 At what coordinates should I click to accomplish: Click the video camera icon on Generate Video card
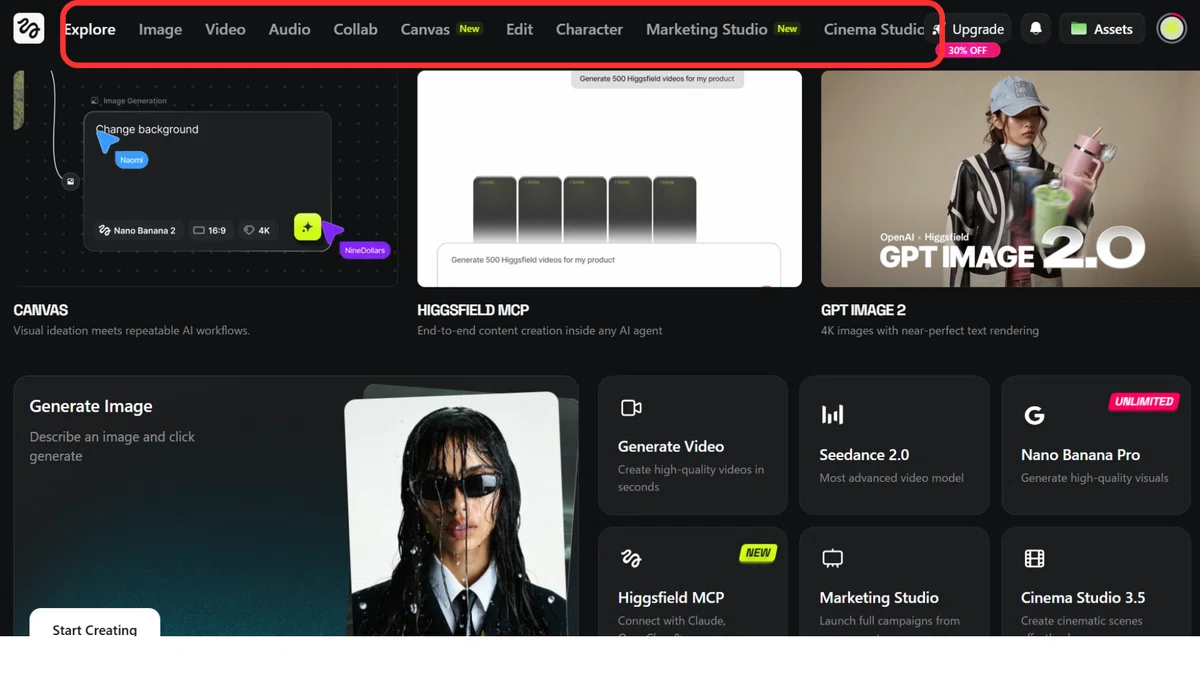(631, 408)
